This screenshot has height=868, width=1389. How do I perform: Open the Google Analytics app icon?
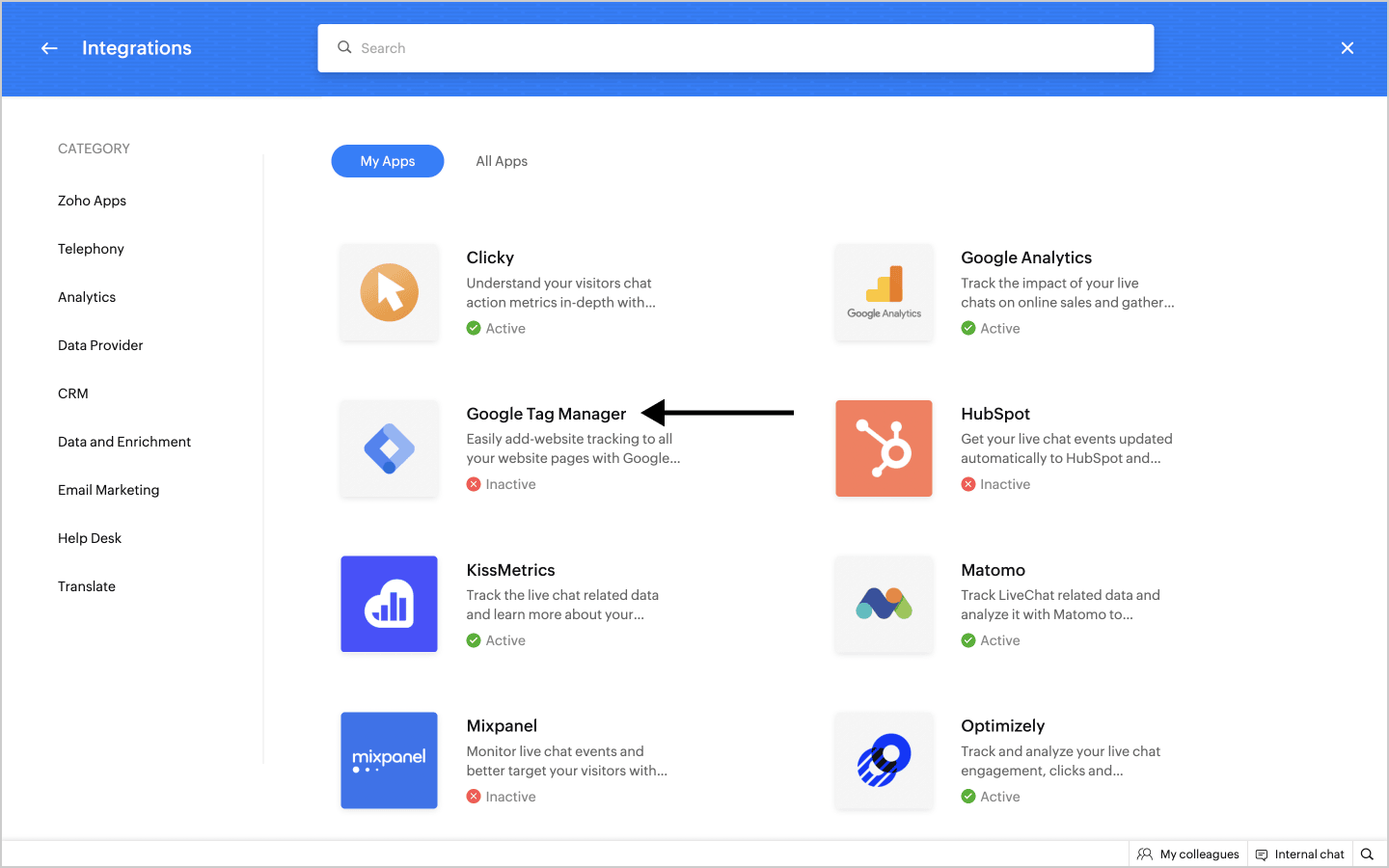[x=884, y=292]
